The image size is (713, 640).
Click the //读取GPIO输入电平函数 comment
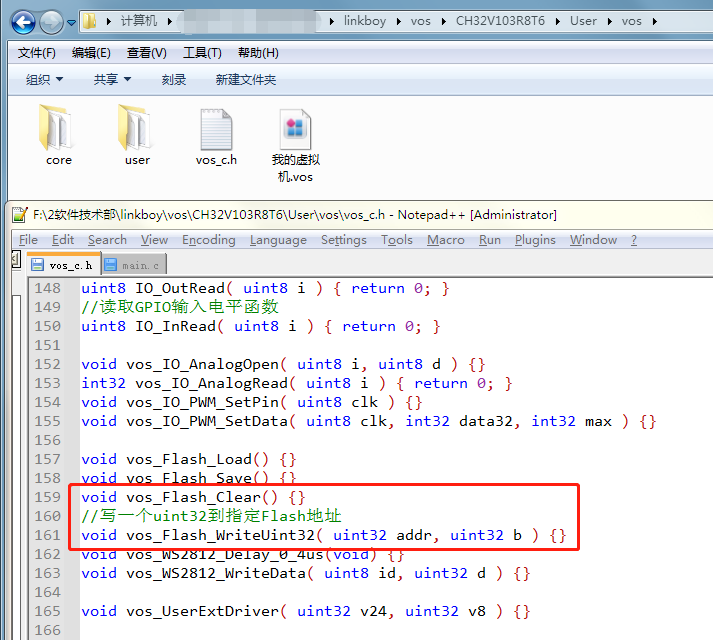click(x=180, y=307)
